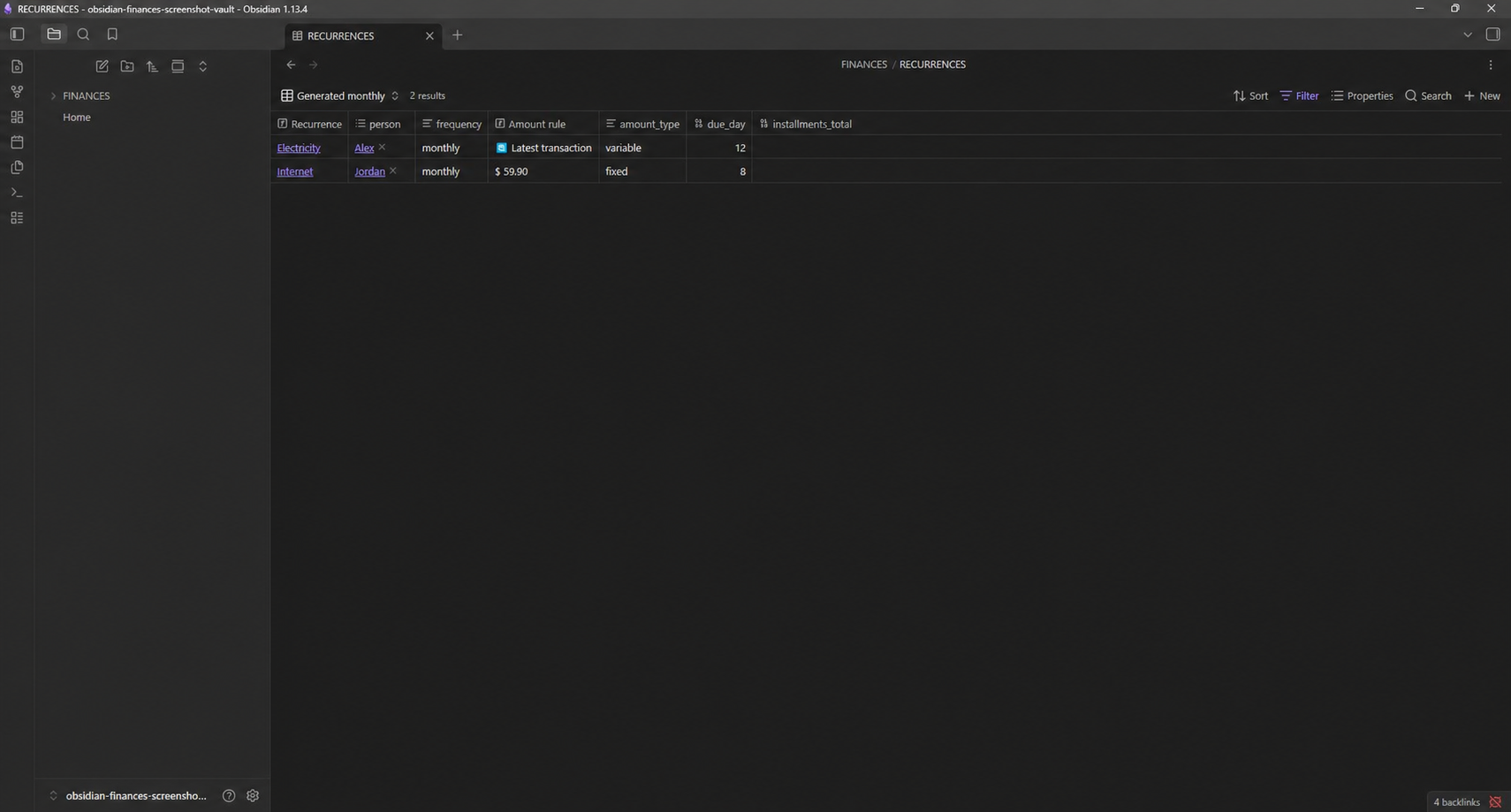Viewport: 1511px width, 812px height.
Task: Click the variable amount_type cell
Action: pyautogui.click(x=642, y=148)
